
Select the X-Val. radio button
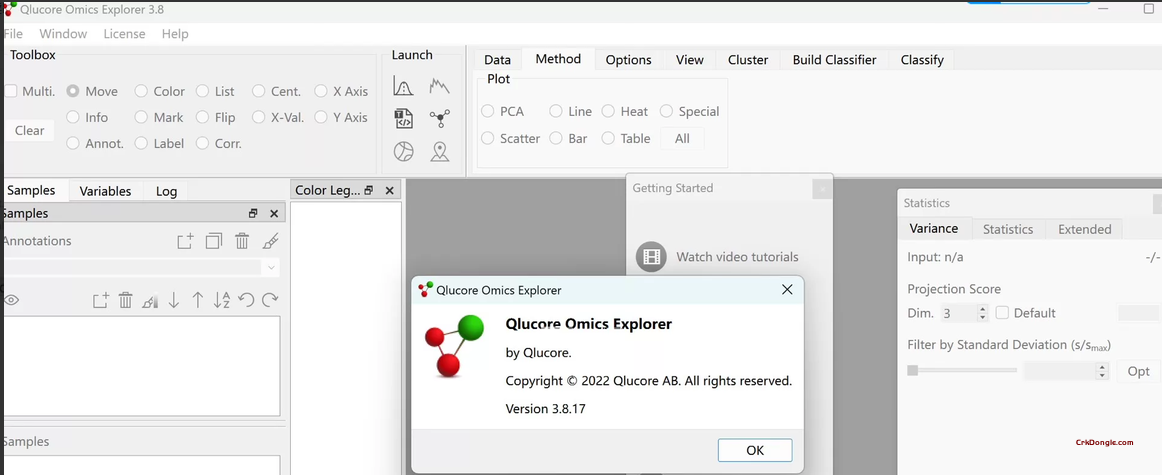click(x=259, y=117)
